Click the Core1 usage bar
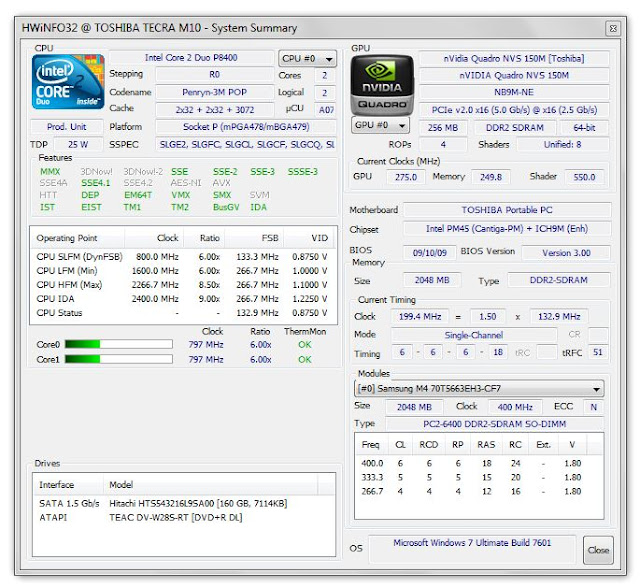Image resolution: width=640 pixels, height=588 pixels. point(119,359)
